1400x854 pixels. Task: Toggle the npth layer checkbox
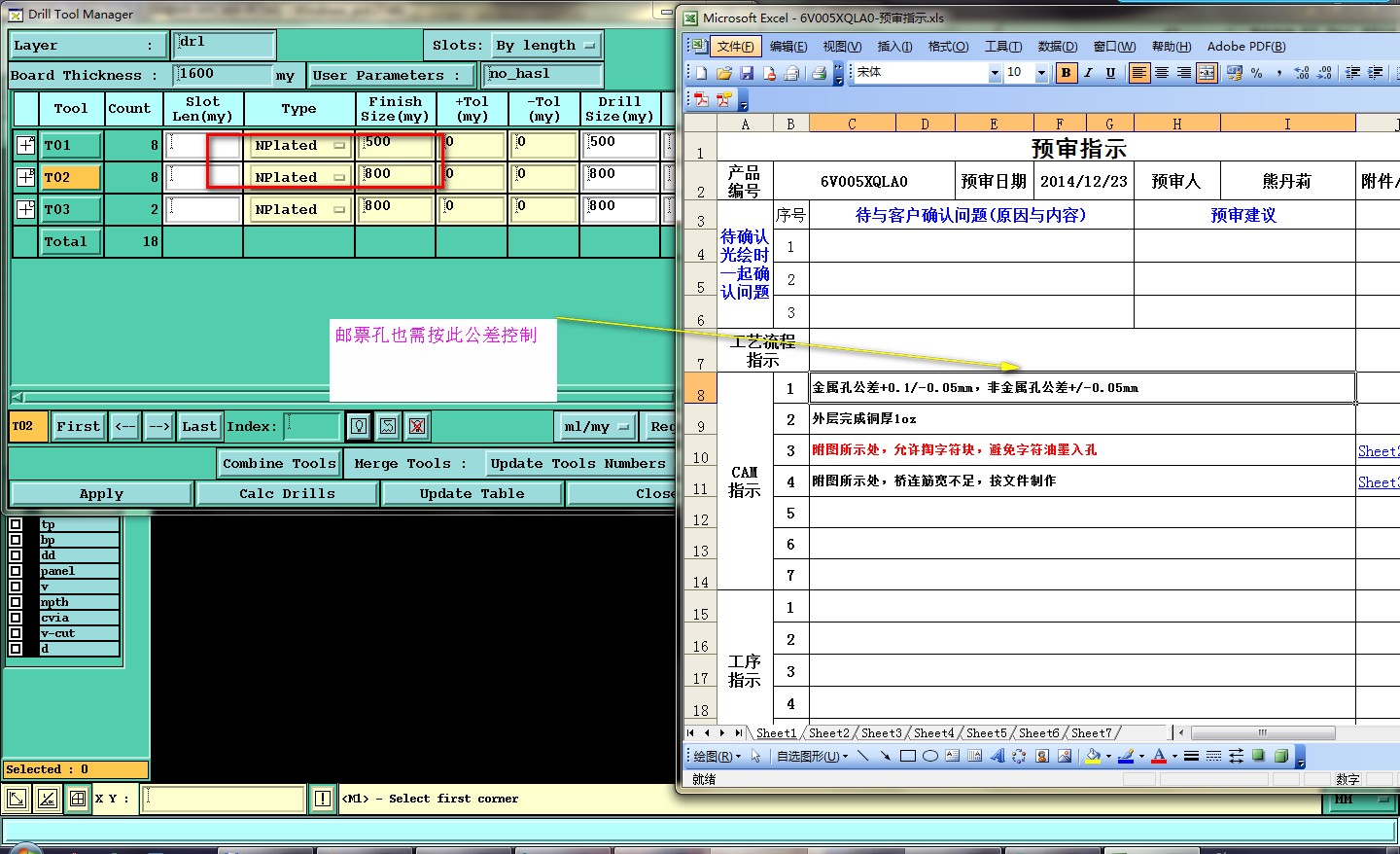pos(16,602)
